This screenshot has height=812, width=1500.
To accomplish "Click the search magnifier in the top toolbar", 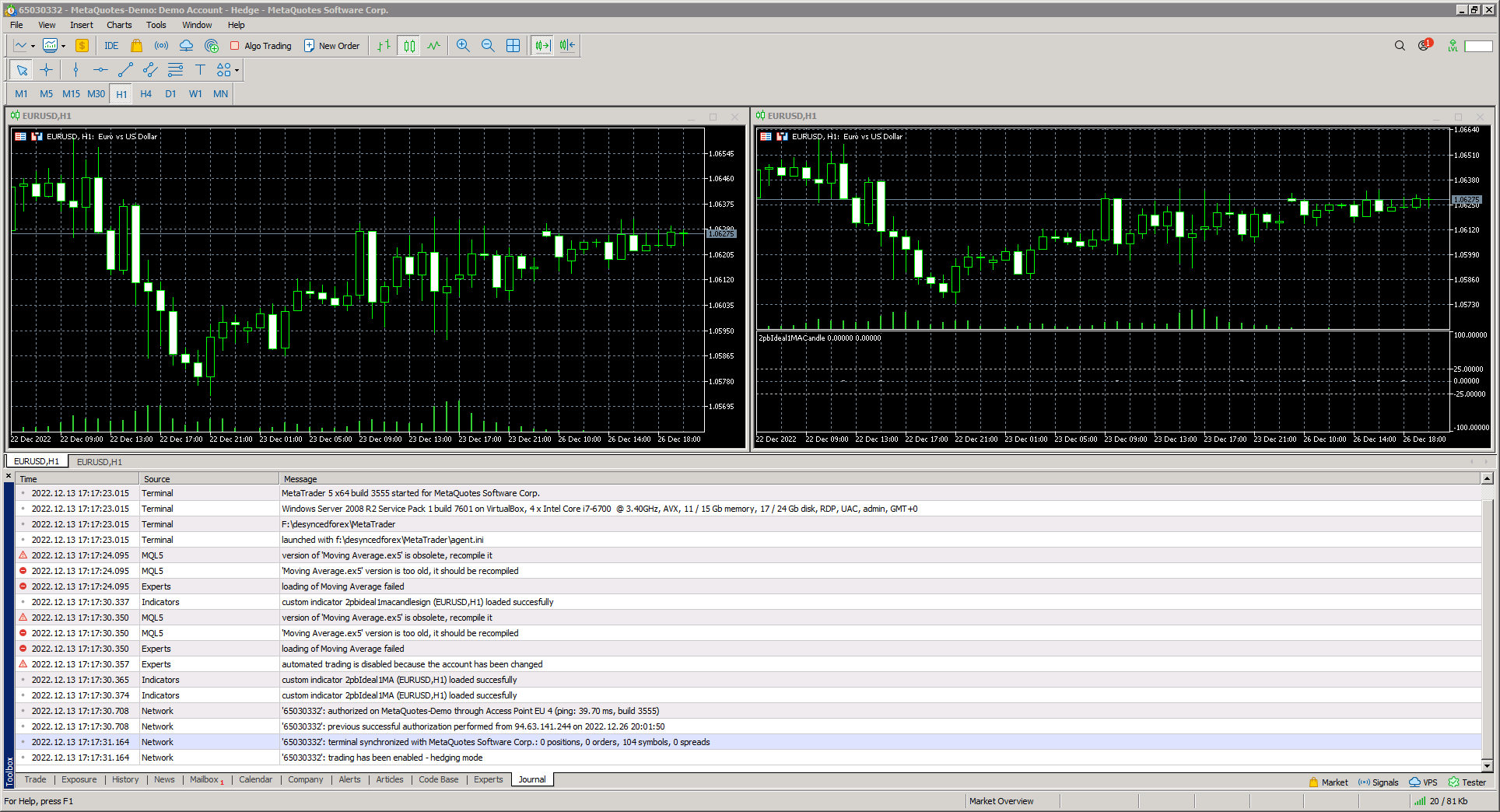I will pos(1400,46).
